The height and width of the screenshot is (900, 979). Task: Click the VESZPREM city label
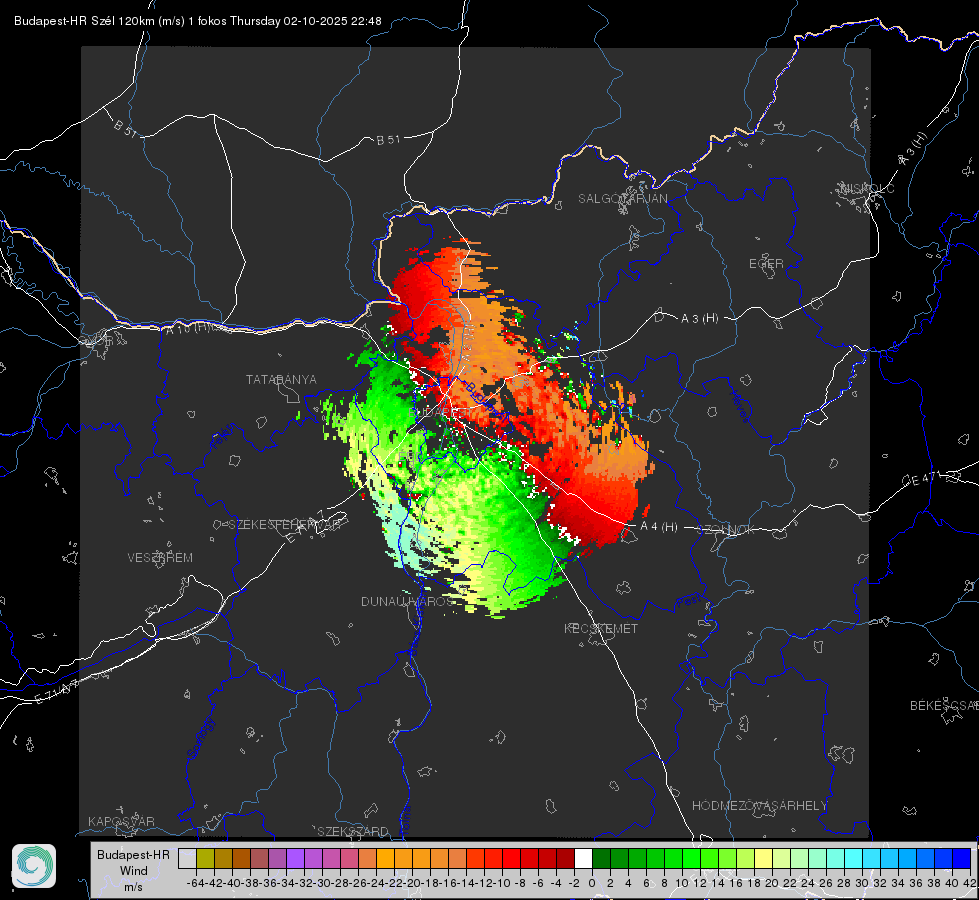[160, 558]
